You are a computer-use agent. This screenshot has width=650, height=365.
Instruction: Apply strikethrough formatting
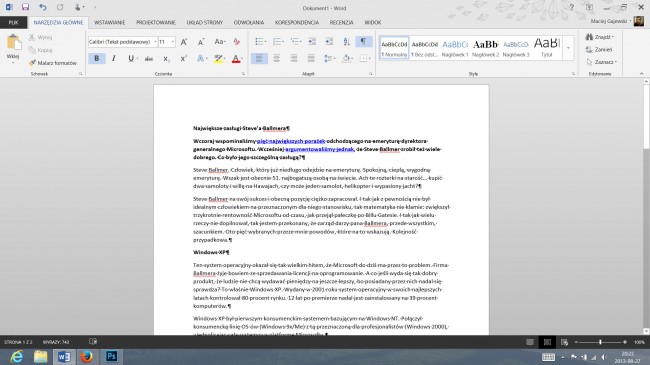[148, 58]
